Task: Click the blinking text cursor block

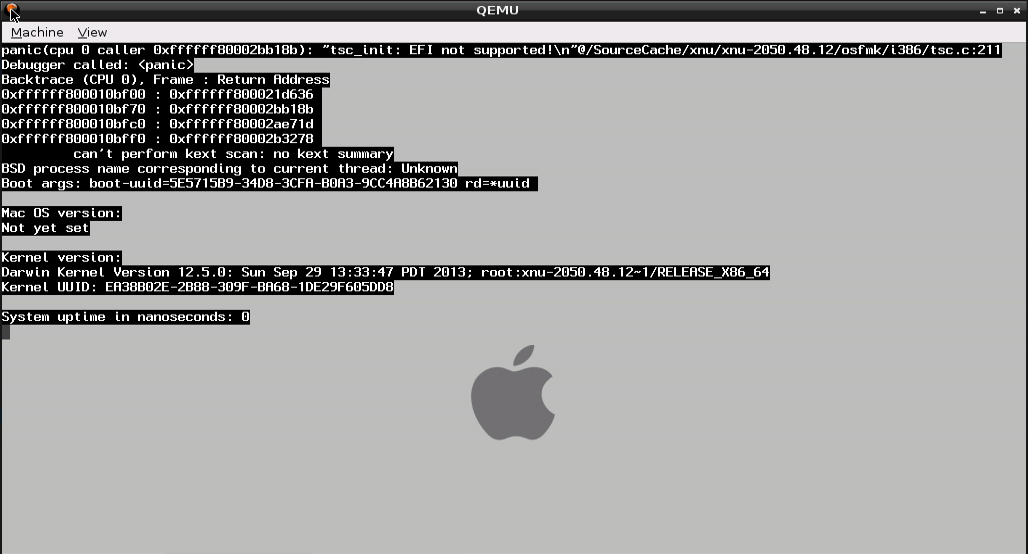Action: (5, 332)
